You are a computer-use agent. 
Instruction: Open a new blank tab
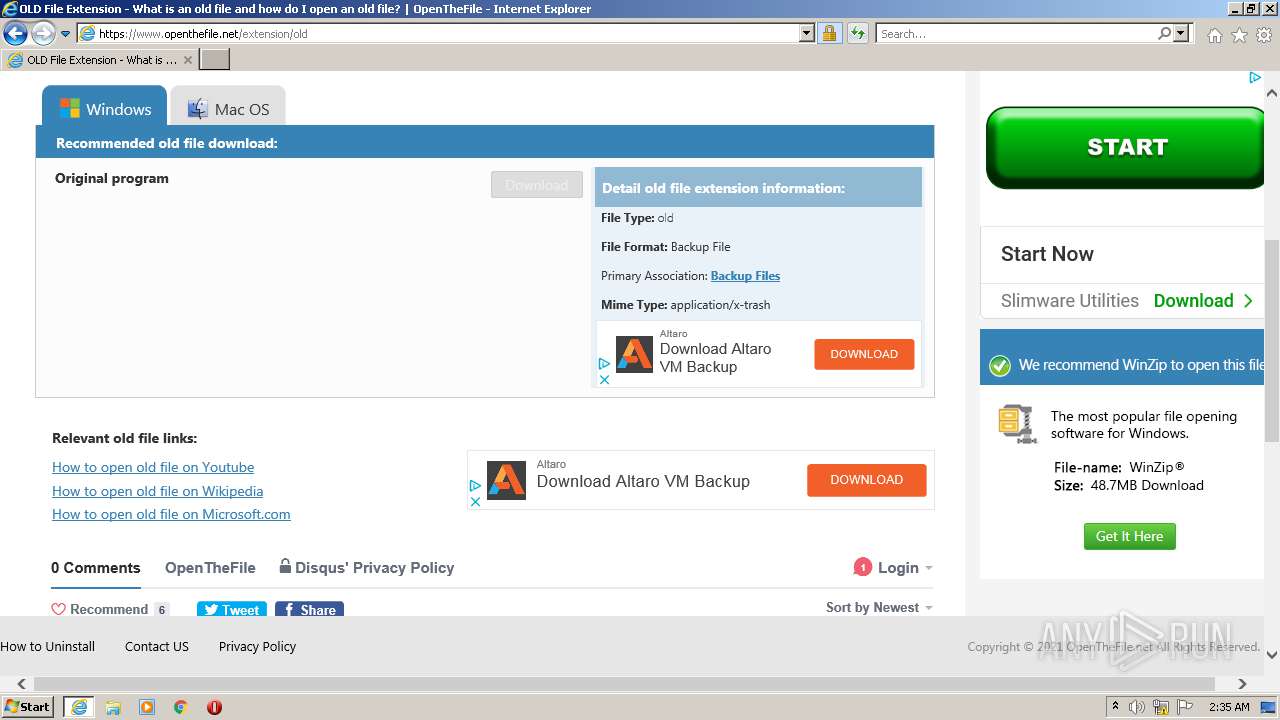(x=215, y=60)
